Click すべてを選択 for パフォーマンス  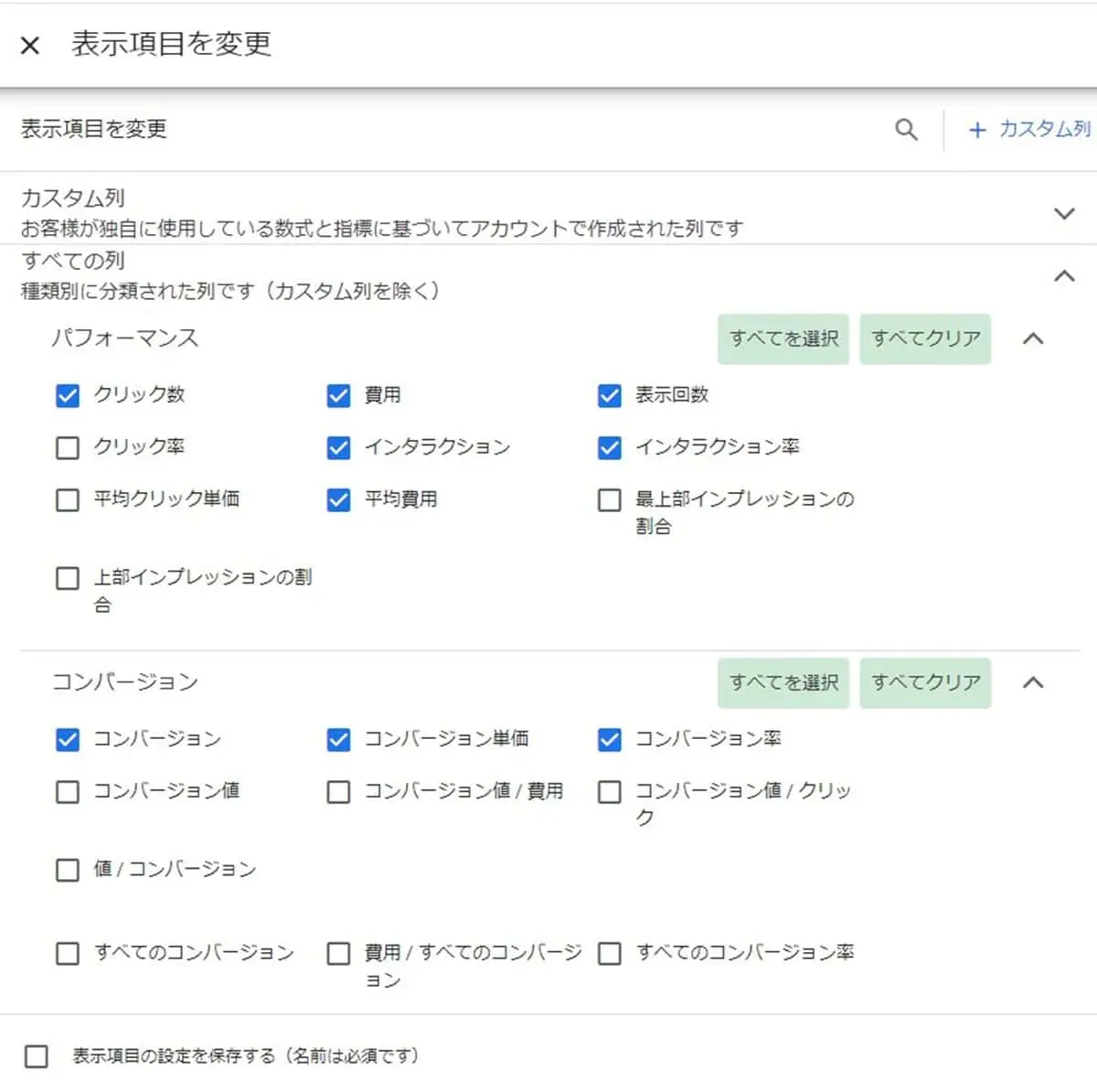click(x=783, y=338)
